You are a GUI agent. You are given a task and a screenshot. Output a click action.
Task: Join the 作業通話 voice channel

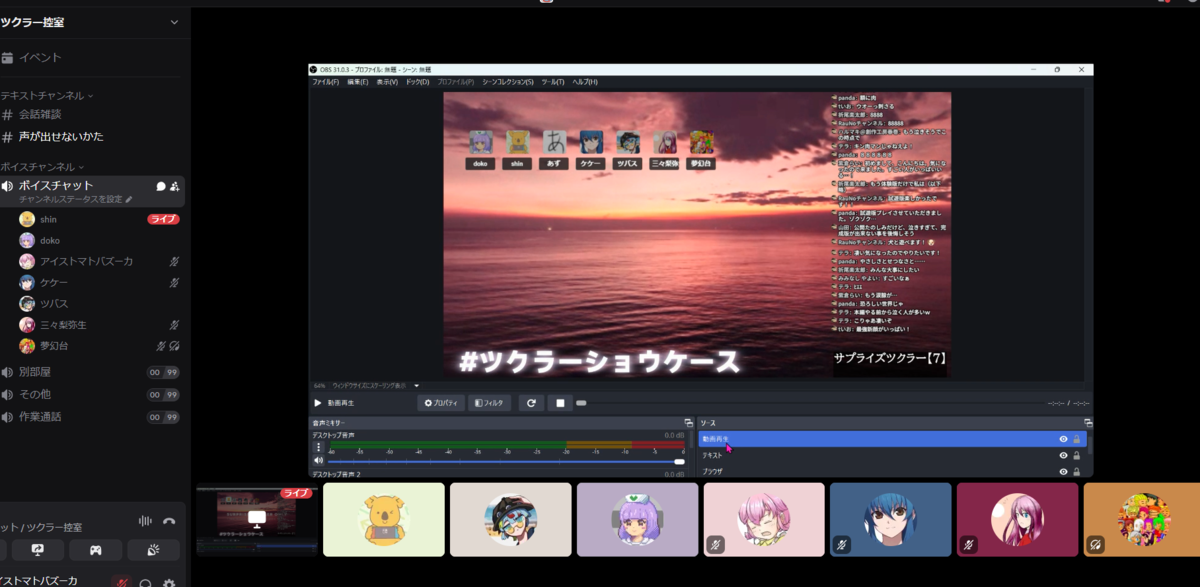pyautogui.click(x=92, y=417)
